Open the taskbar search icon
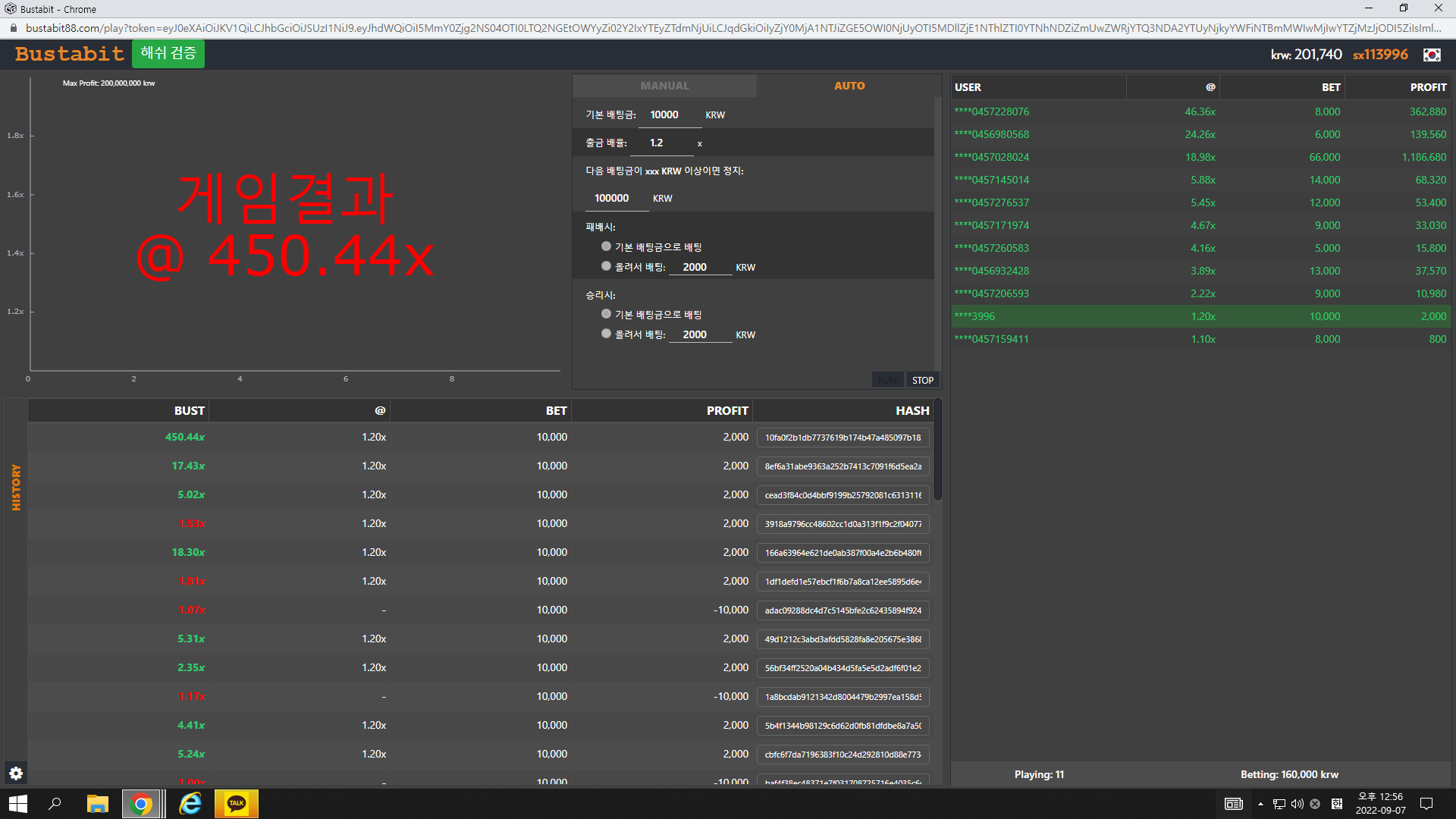 55,803
